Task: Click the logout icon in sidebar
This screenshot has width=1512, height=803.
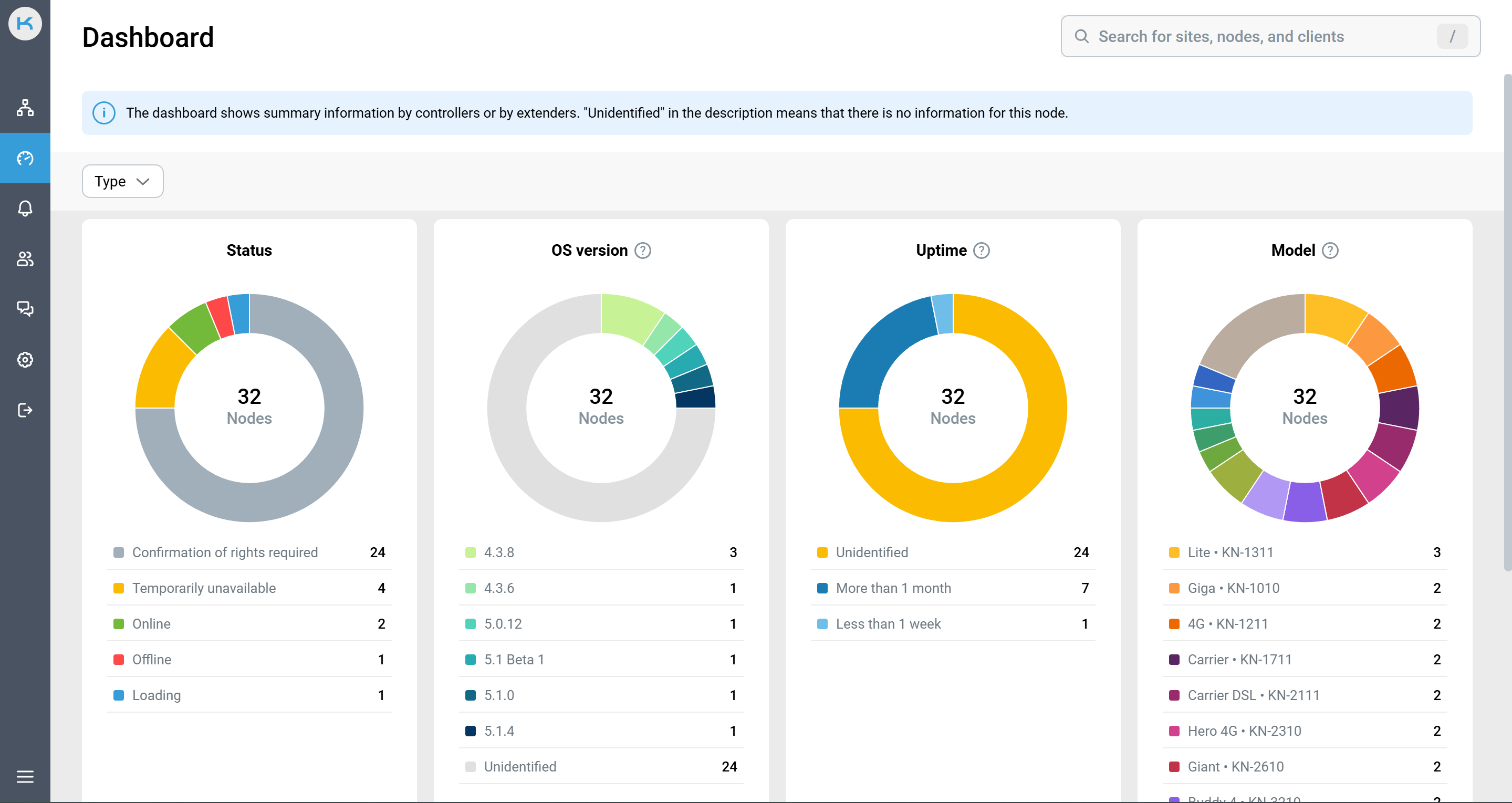Action: [x=25, y=410]
